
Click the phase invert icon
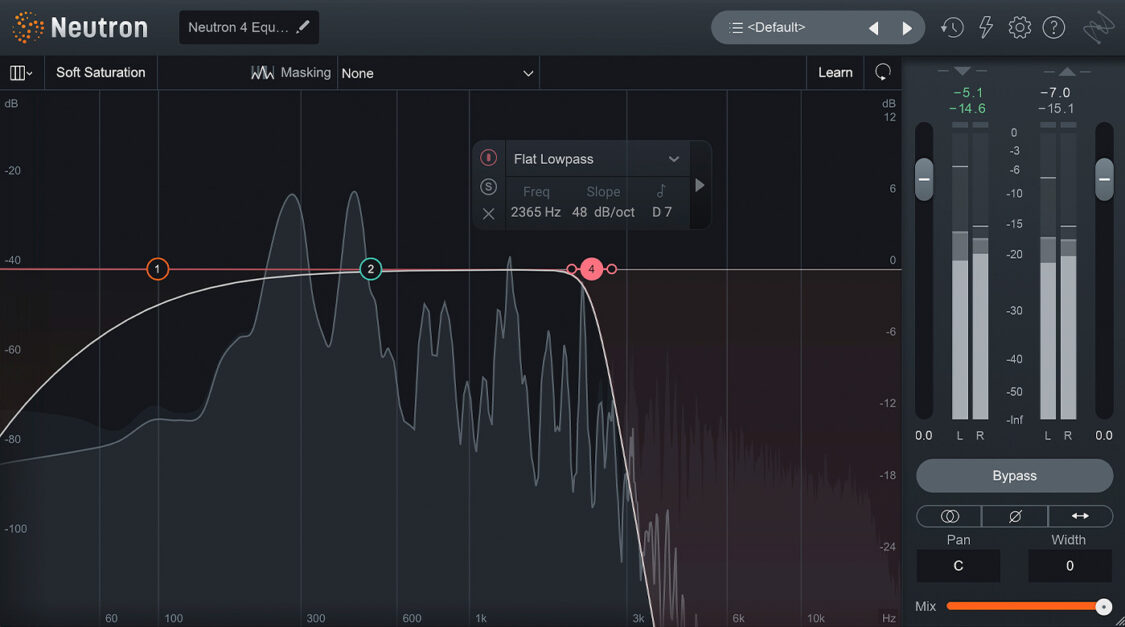tap(1014, 516)
